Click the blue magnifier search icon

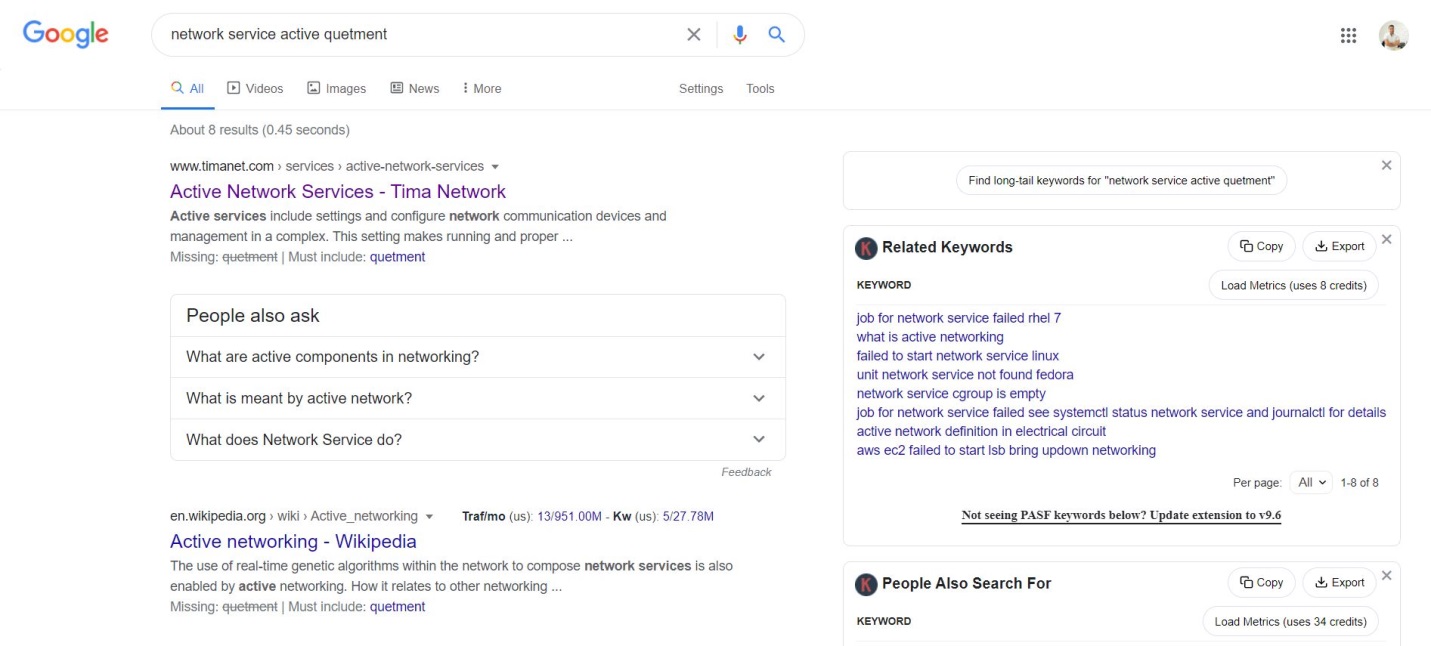pyautogui.click(x=776, y=35)
